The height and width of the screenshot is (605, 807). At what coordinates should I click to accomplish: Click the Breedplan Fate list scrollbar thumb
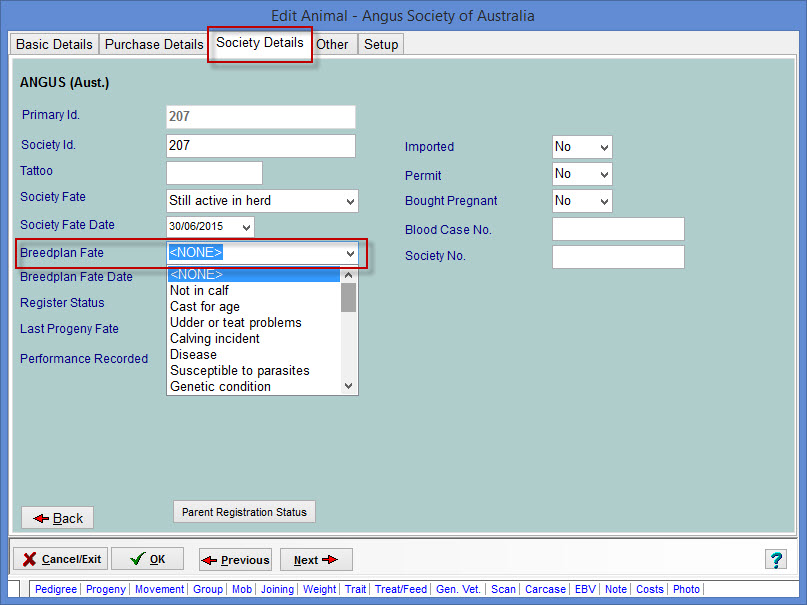coord(348,297)
